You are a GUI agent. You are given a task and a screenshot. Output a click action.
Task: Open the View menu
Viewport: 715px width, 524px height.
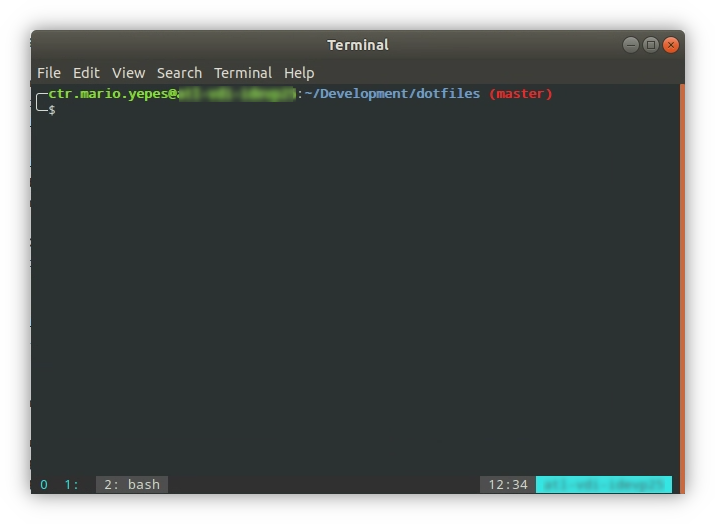[x=129, y=73]
